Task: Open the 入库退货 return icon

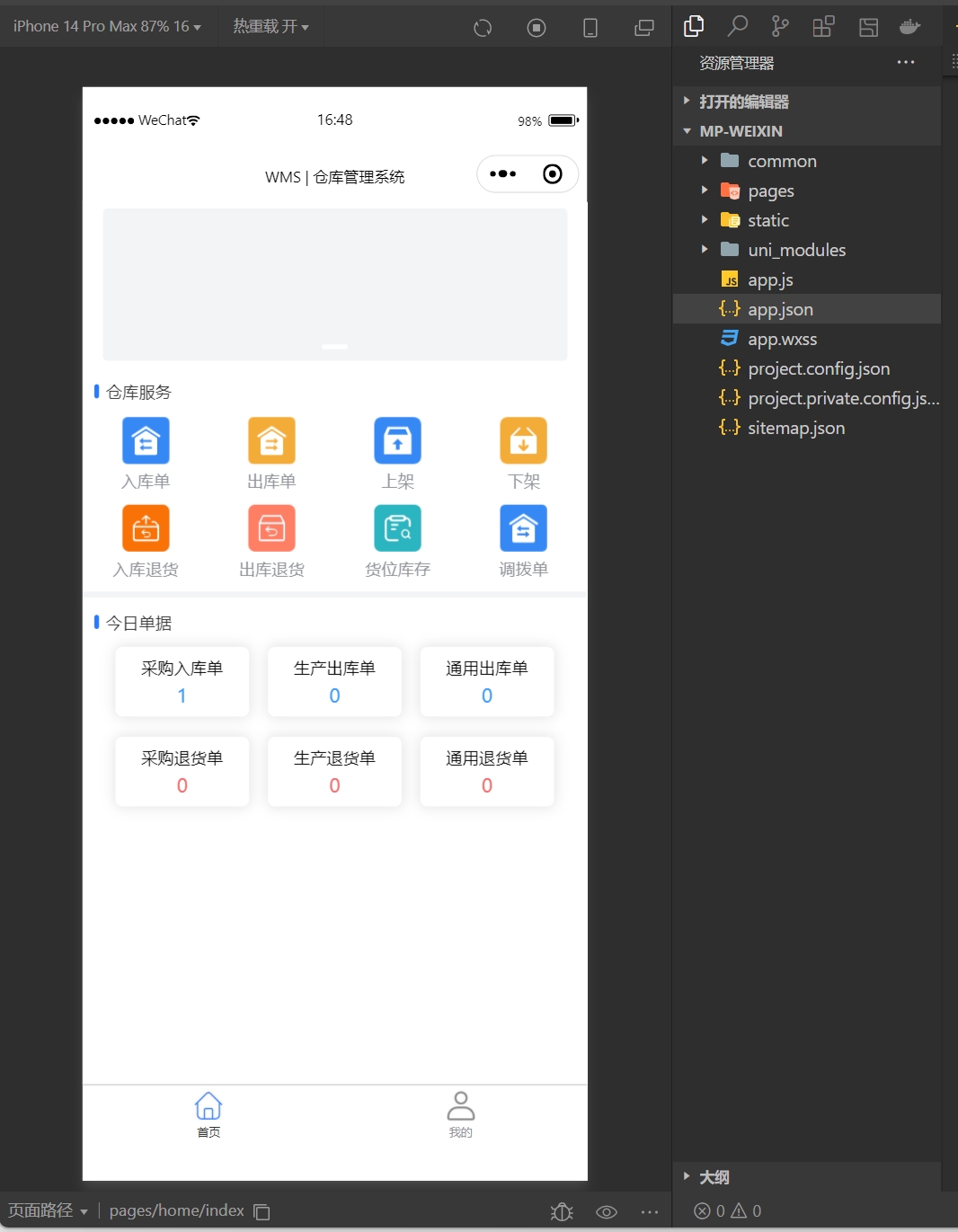Action: point(146,528)
